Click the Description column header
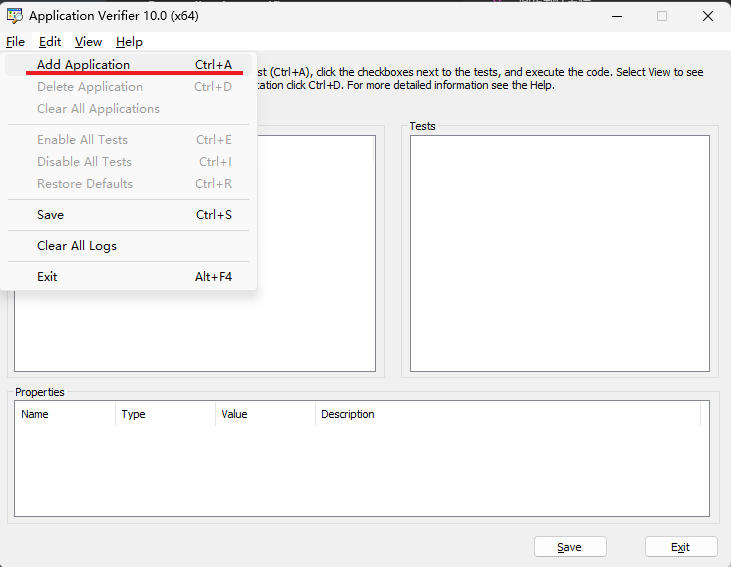The height and width of the screenshot is (567, 731). click(508, 414)
